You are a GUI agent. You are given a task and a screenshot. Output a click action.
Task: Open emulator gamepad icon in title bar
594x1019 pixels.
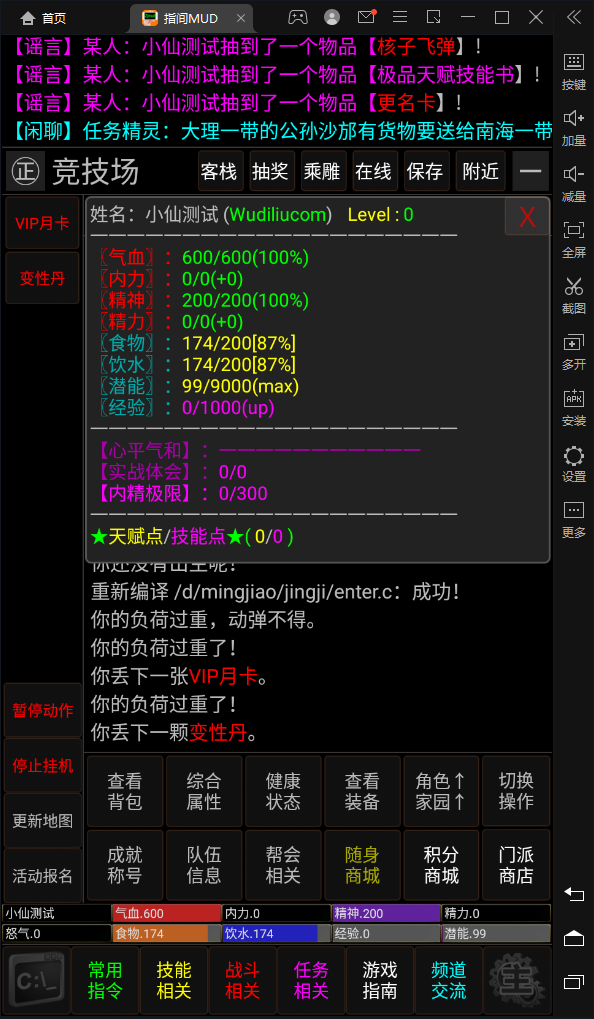298,18
